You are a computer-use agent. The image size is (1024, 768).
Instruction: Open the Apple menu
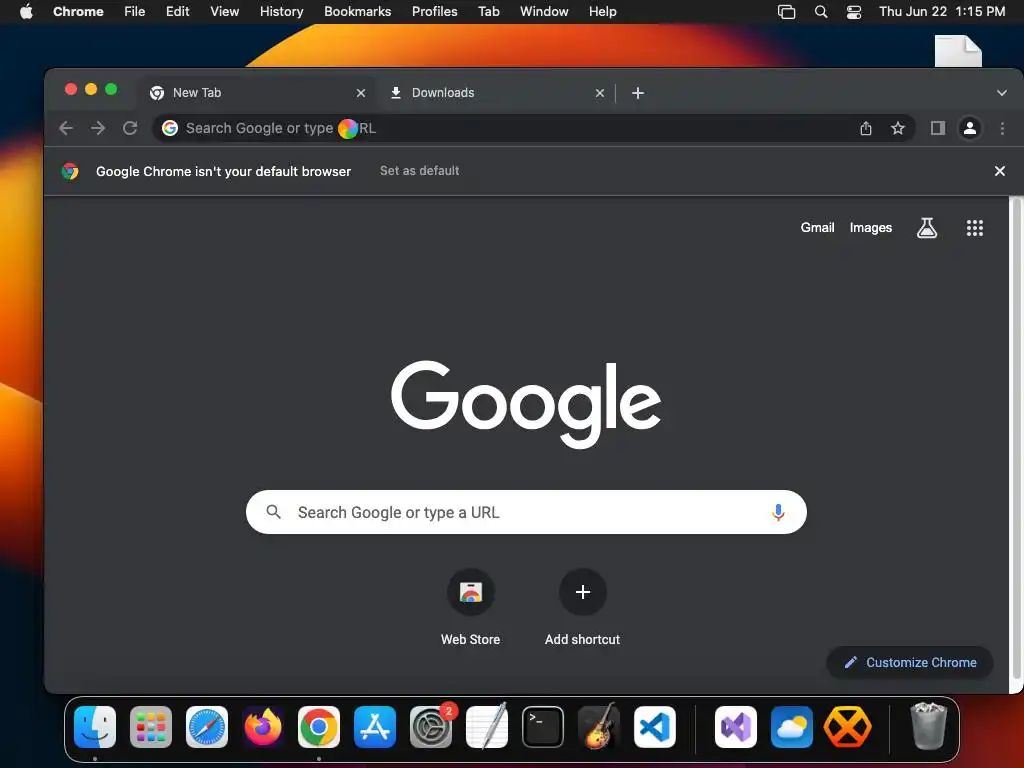(x=26, y=11)
